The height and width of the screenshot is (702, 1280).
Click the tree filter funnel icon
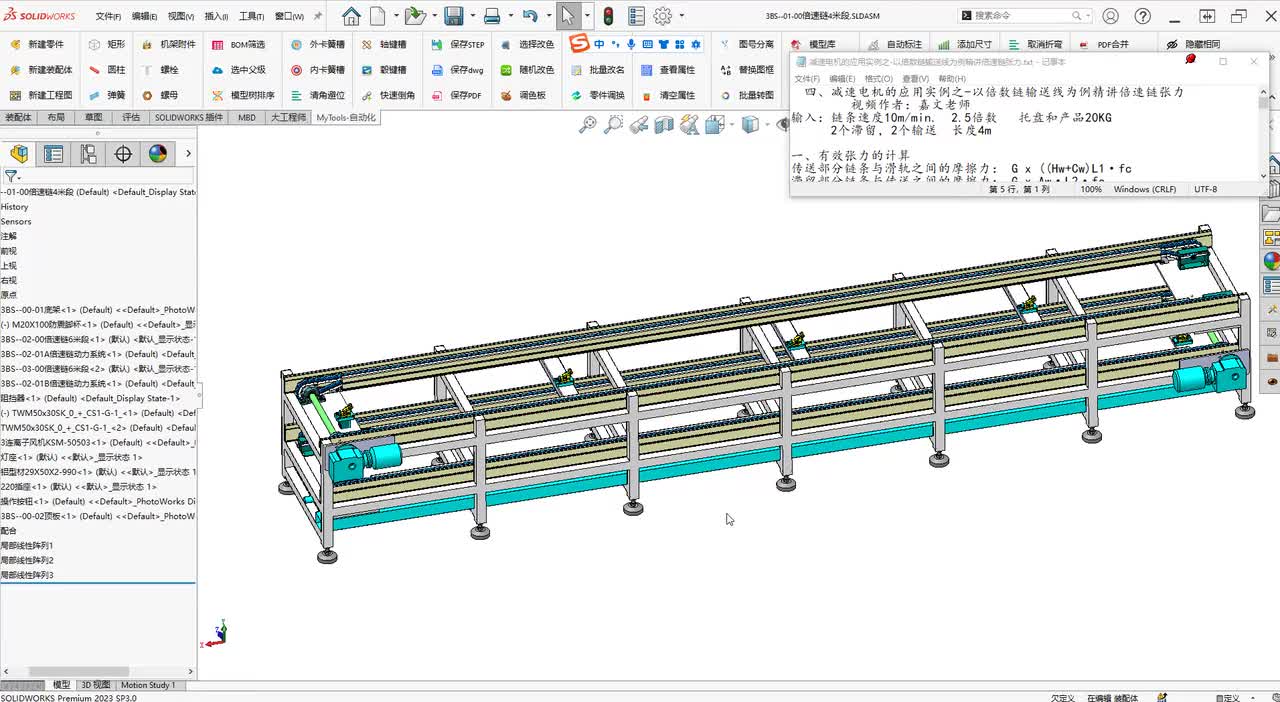pyautogui.click(x=10, y=177)
